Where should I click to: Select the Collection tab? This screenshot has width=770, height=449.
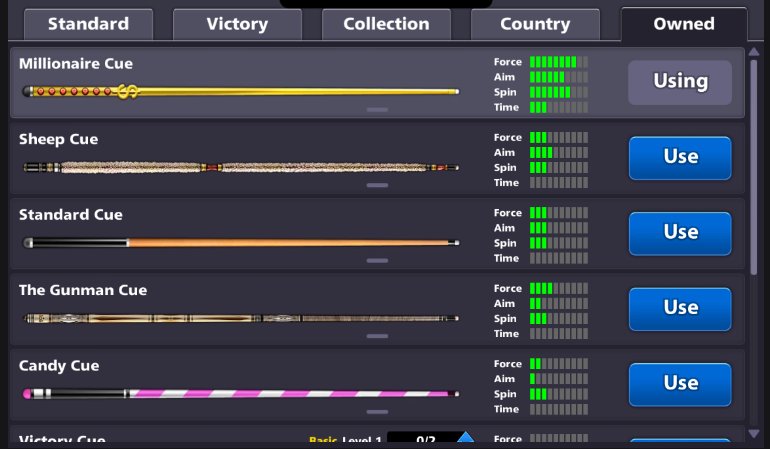click(x=386, y=24)
